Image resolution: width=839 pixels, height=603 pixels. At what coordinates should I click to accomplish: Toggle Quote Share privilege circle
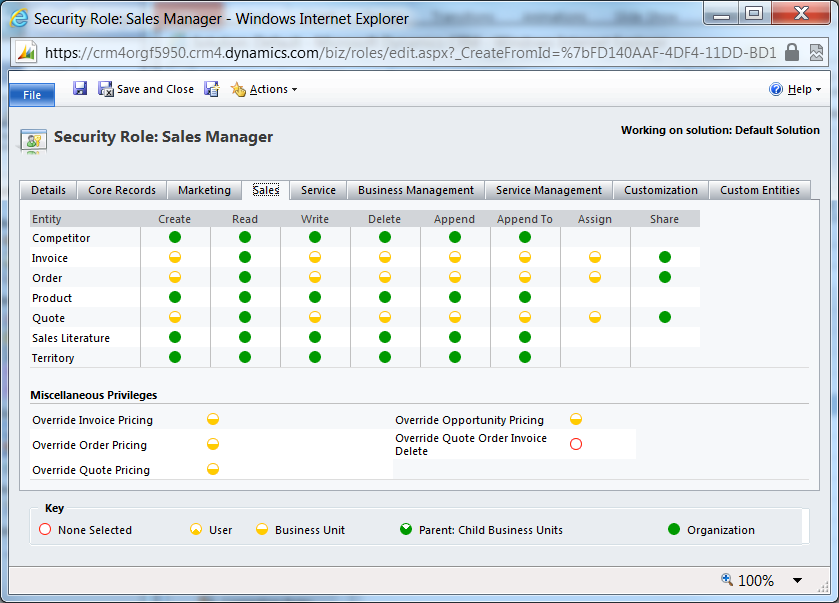(665, 317)
